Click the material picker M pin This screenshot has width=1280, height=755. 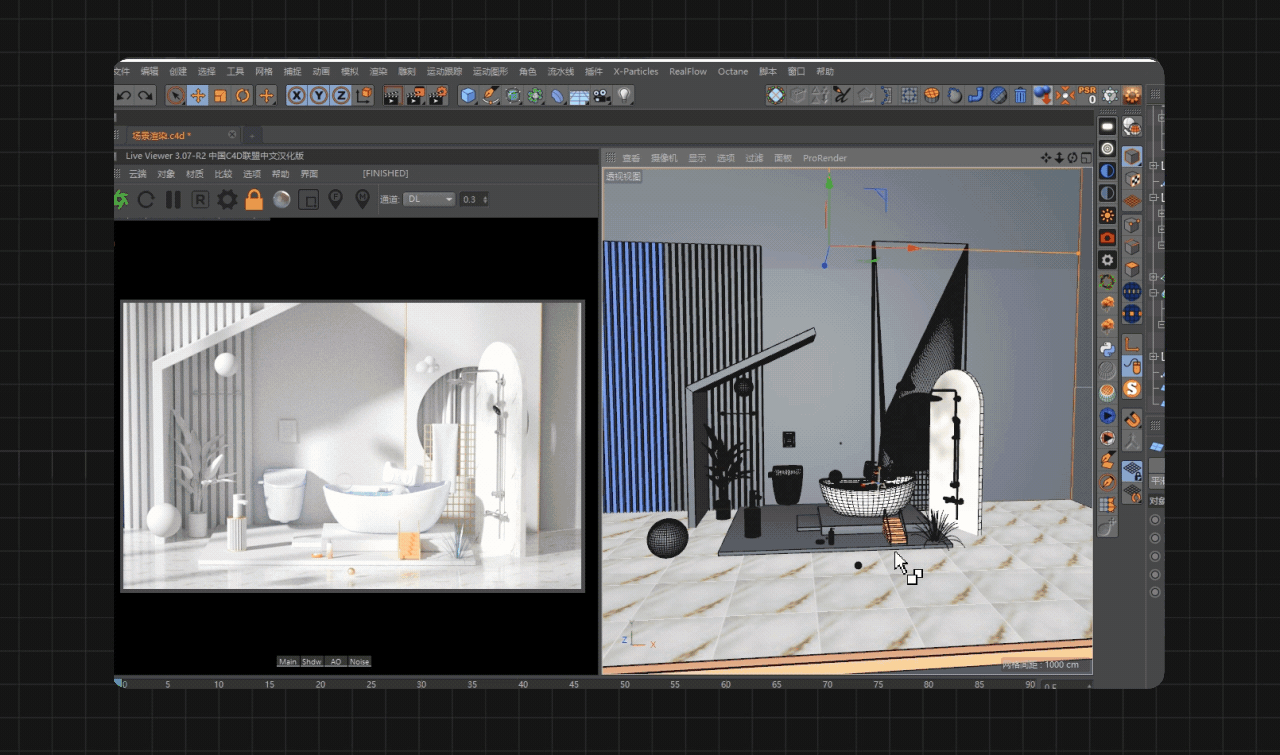(363, 200)
